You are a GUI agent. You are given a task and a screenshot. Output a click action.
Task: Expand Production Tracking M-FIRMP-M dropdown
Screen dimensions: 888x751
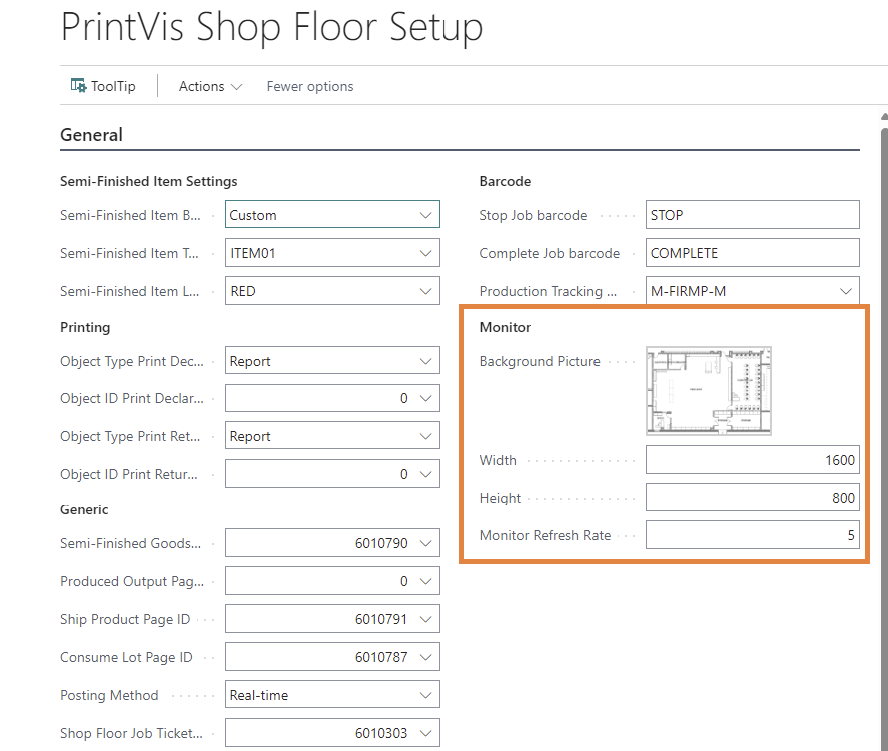click(x=846, y=291)
